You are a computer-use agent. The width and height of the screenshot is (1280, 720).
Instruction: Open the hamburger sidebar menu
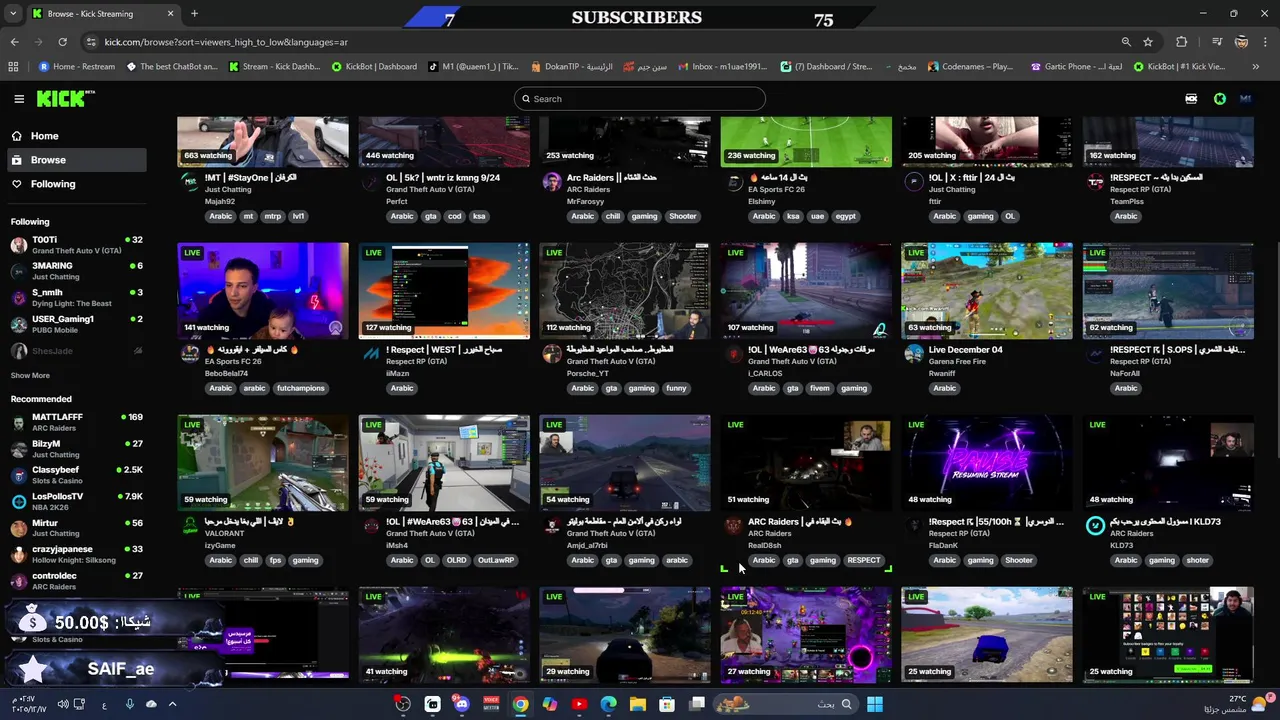pos(19,99)
